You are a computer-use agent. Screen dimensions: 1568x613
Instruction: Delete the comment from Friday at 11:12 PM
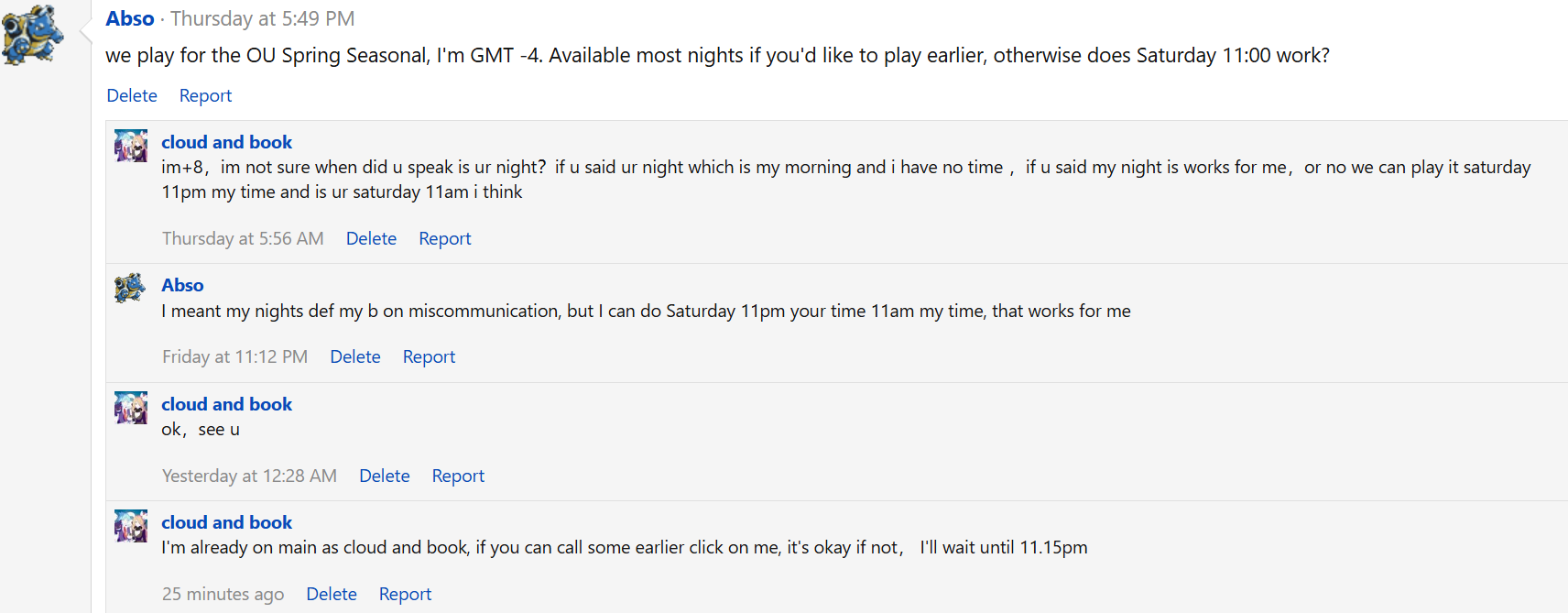coord(355,356)
